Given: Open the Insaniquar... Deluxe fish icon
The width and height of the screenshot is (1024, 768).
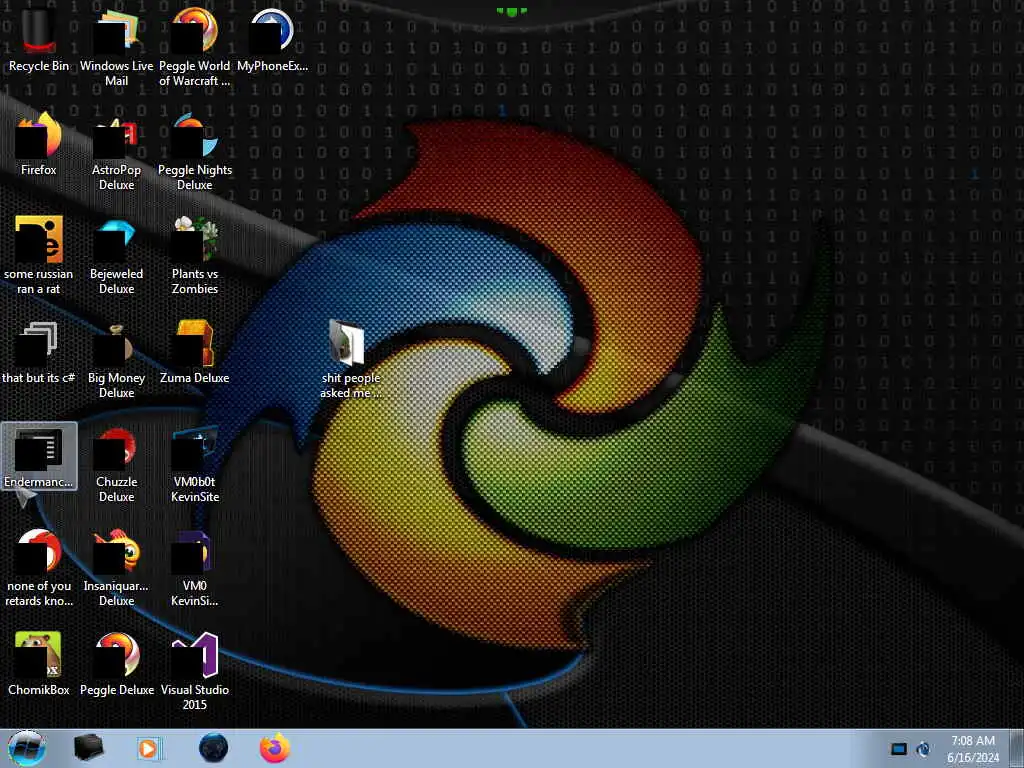Looking at the screenshot, I should tap(116, 567).
